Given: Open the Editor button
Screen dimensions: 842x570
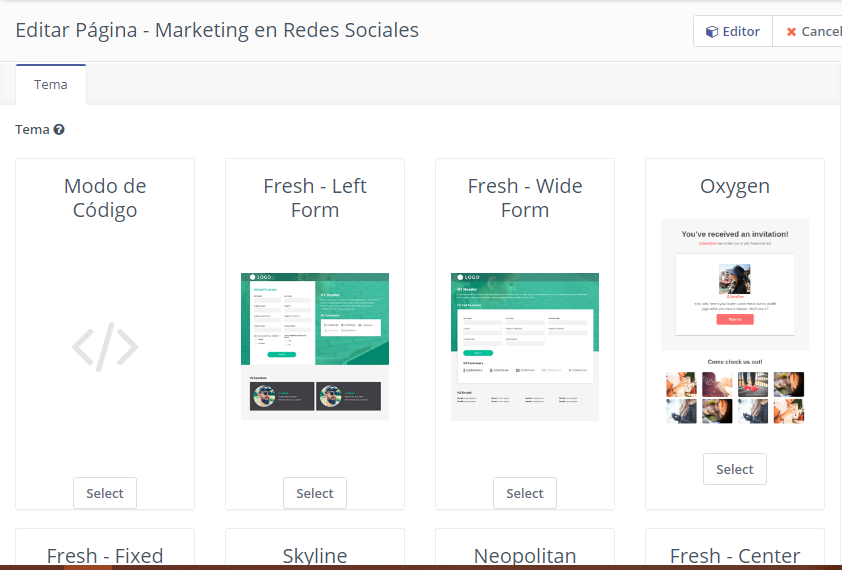Looking at the screenshot, I should pyautogui.click(x=732, y=32).
